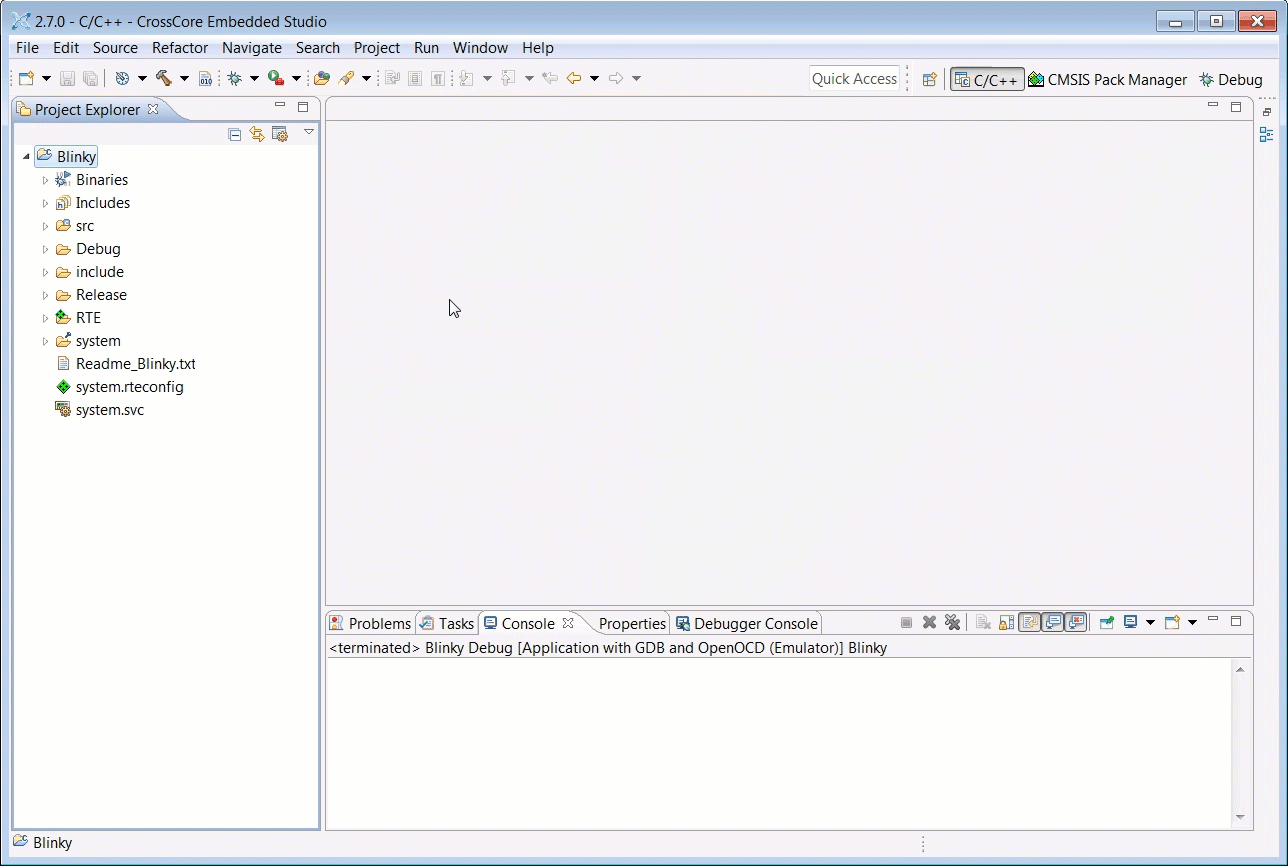Collapse the Blinky project node

[26, 157]
